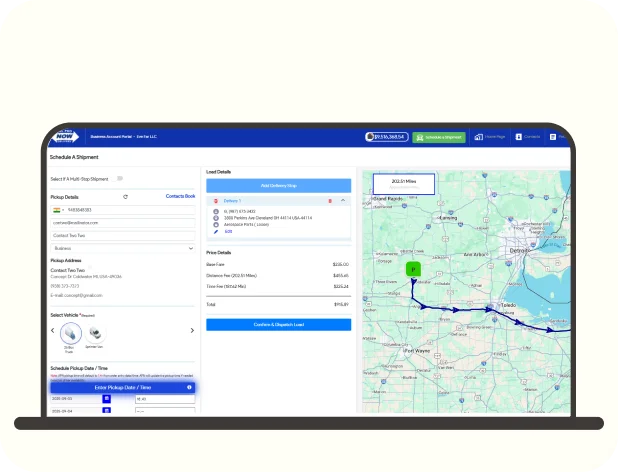Open the Home Page nav item
The height and width of the screenshot is (472, 618).
[x=490, y=136]
